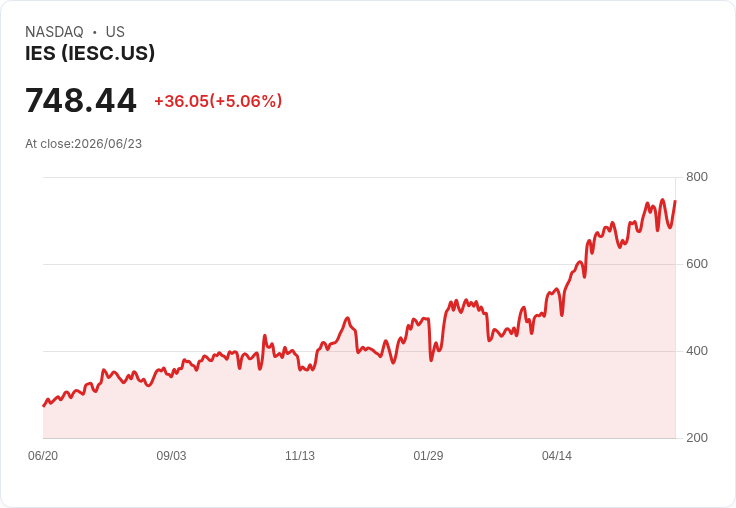Click the 800 price axis label
The image size is (736, 508).
tap(697, 177)
